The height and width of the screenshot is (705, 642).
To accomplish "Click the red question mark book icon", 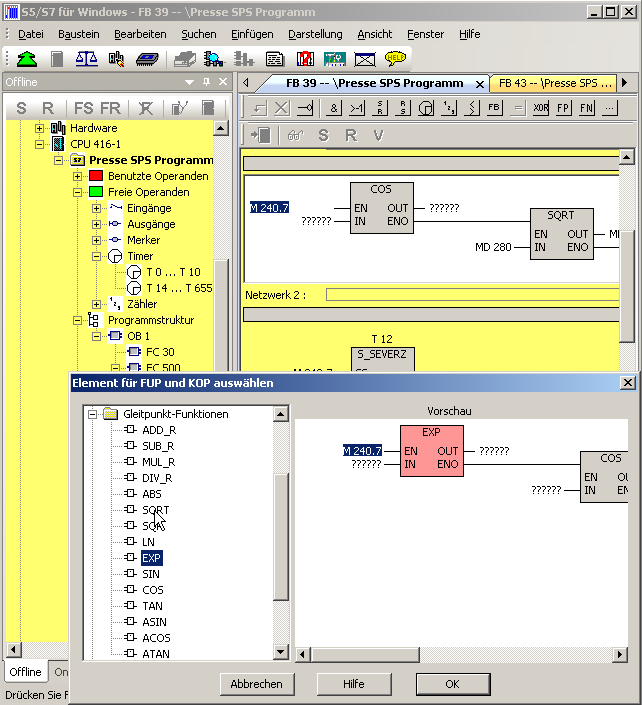I will click(x=305, y=59).
